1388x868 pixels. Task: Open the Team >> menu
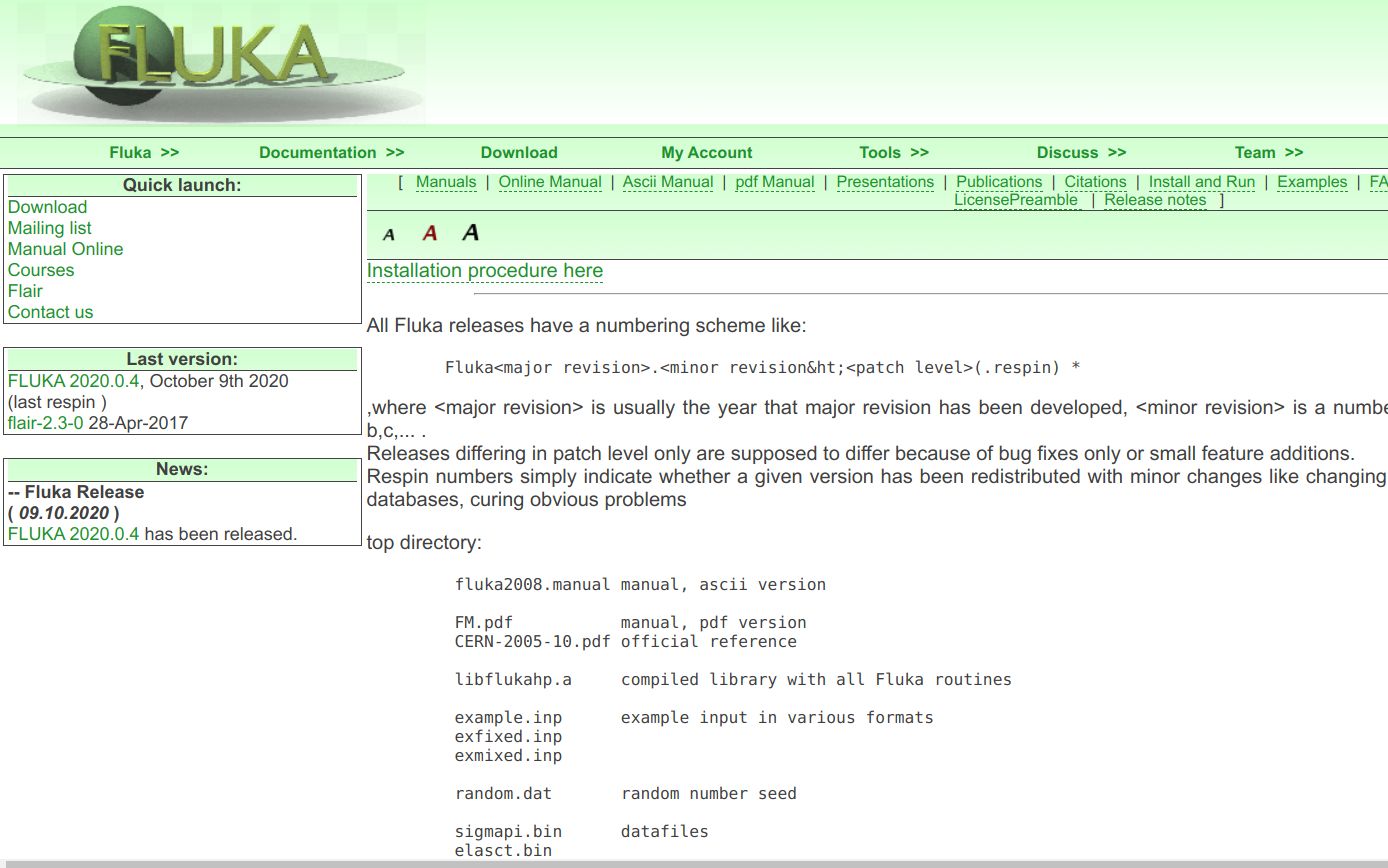click(x=1269, y=152)
